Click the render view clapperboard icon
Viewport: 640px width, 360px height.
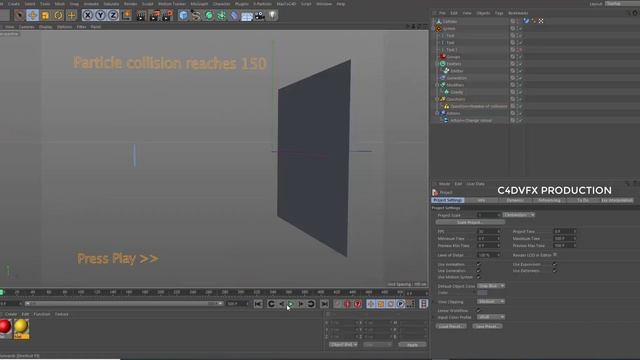tap(141, 16)
